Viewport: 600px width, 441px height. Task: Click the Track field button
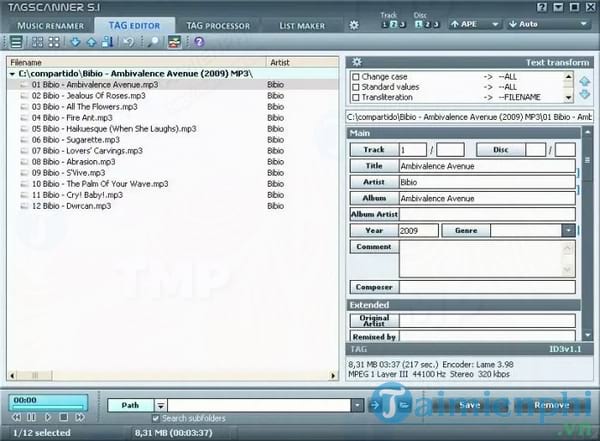point(374,150)
